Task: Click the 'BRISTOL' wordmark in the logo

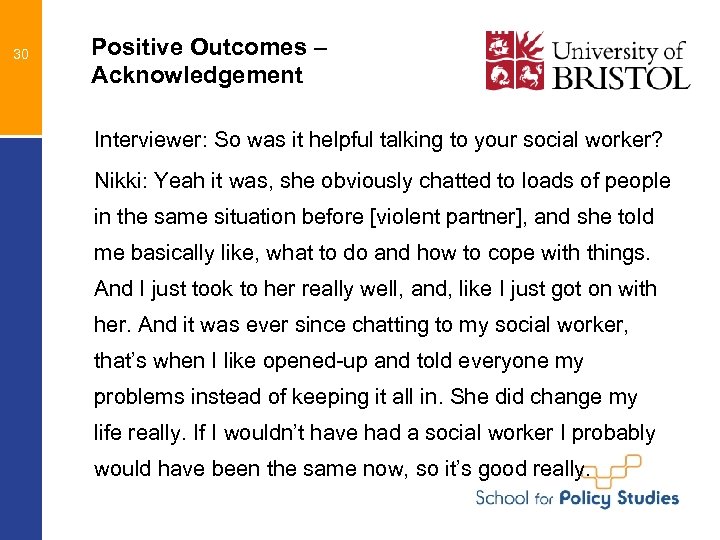Action: point(620,76)
